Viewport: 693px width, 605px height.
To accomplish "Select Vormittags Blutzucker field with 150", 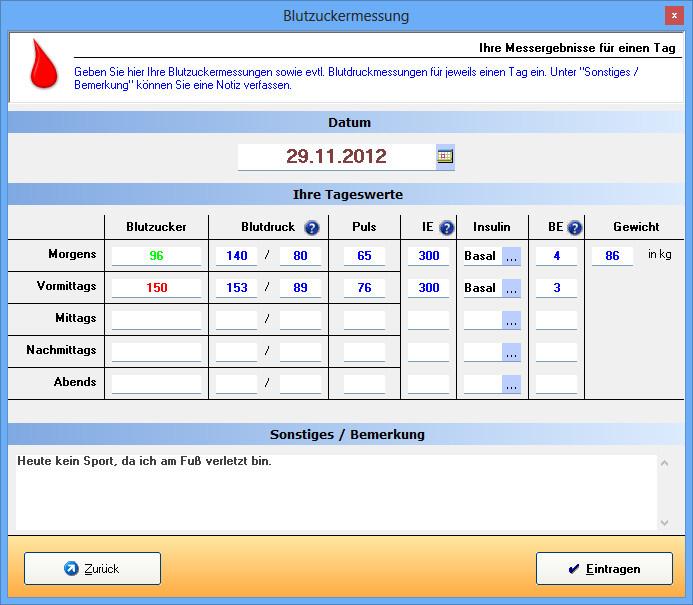I will click(x=156, y=288).
